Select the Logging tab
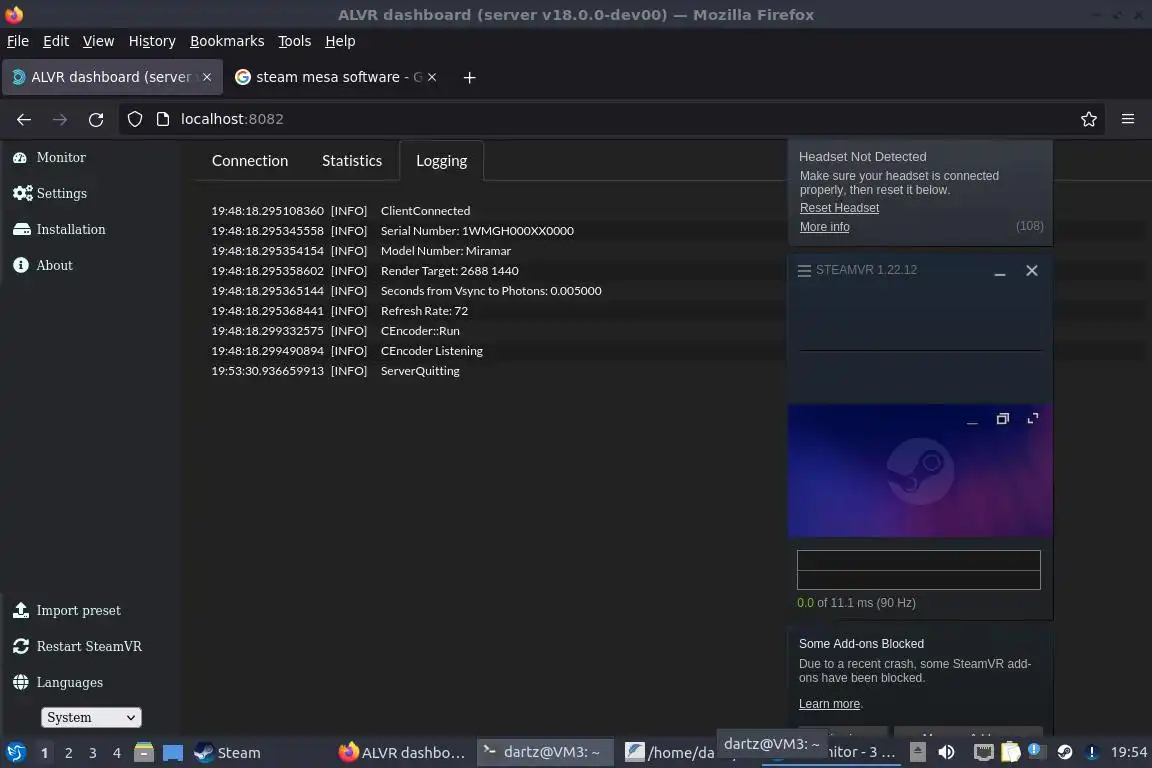 click(442, 161)
